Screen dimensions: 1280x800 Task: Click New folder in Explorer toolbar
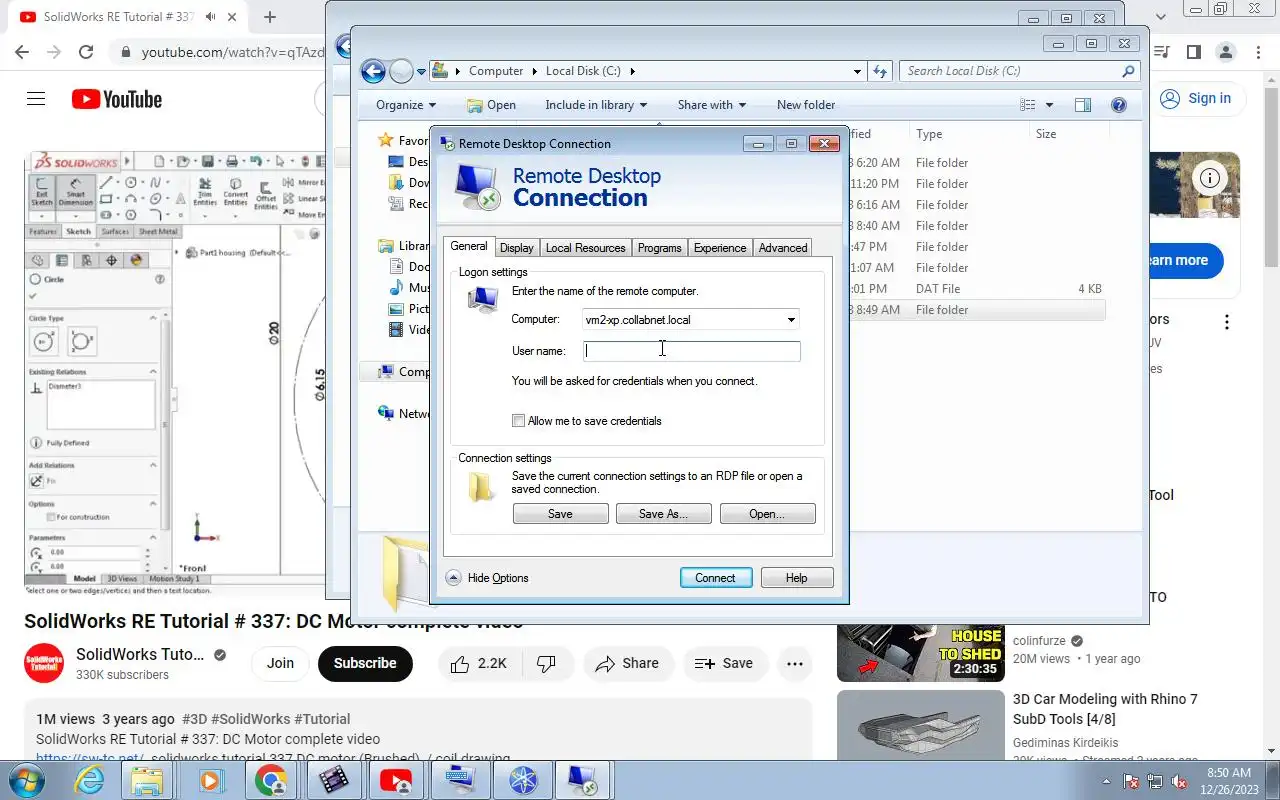coord(805,105)
